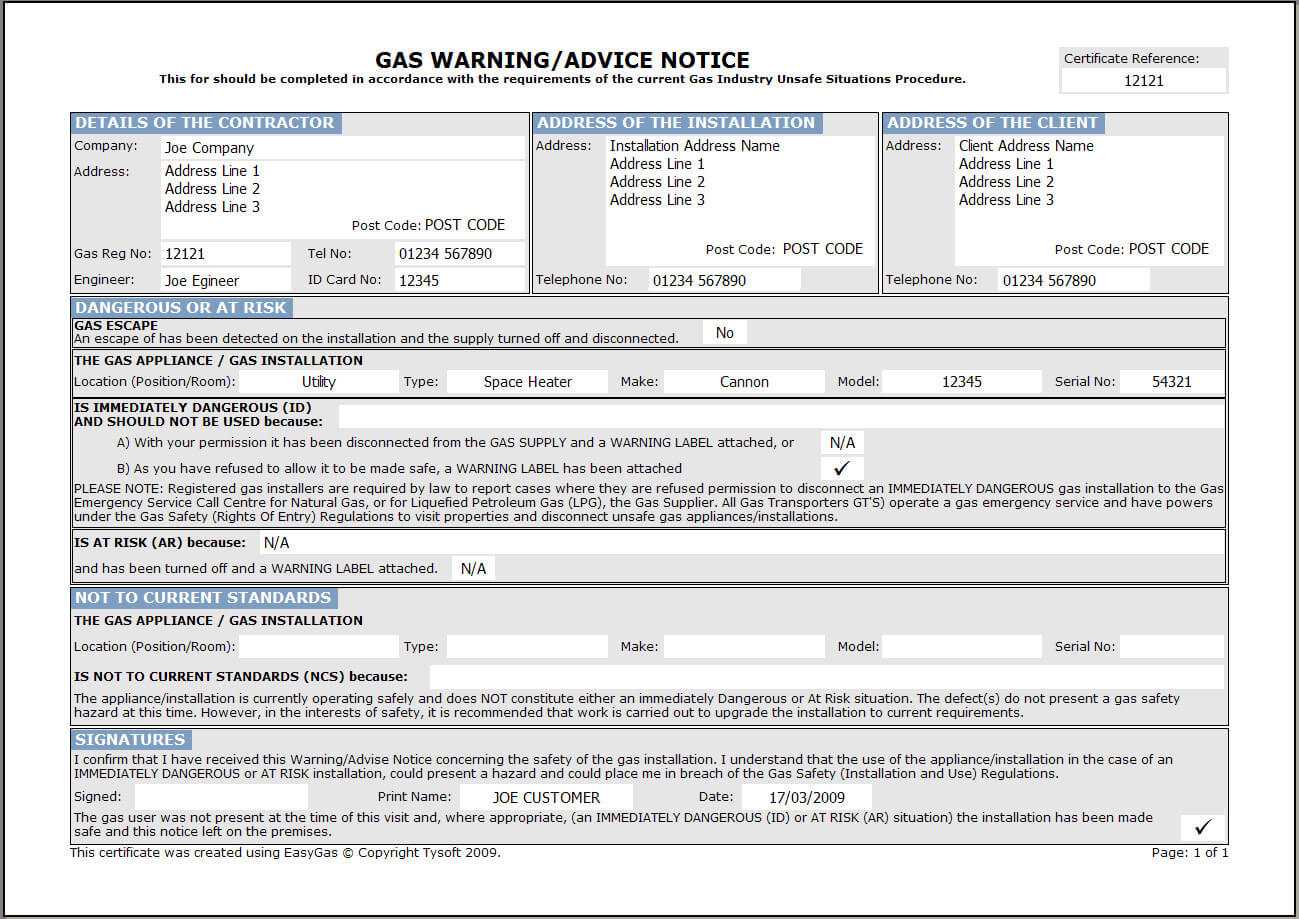The width and height of the screenshot is (1299, 919).
Task: Click the client address Telephone No field
Action: [1074, 281]
